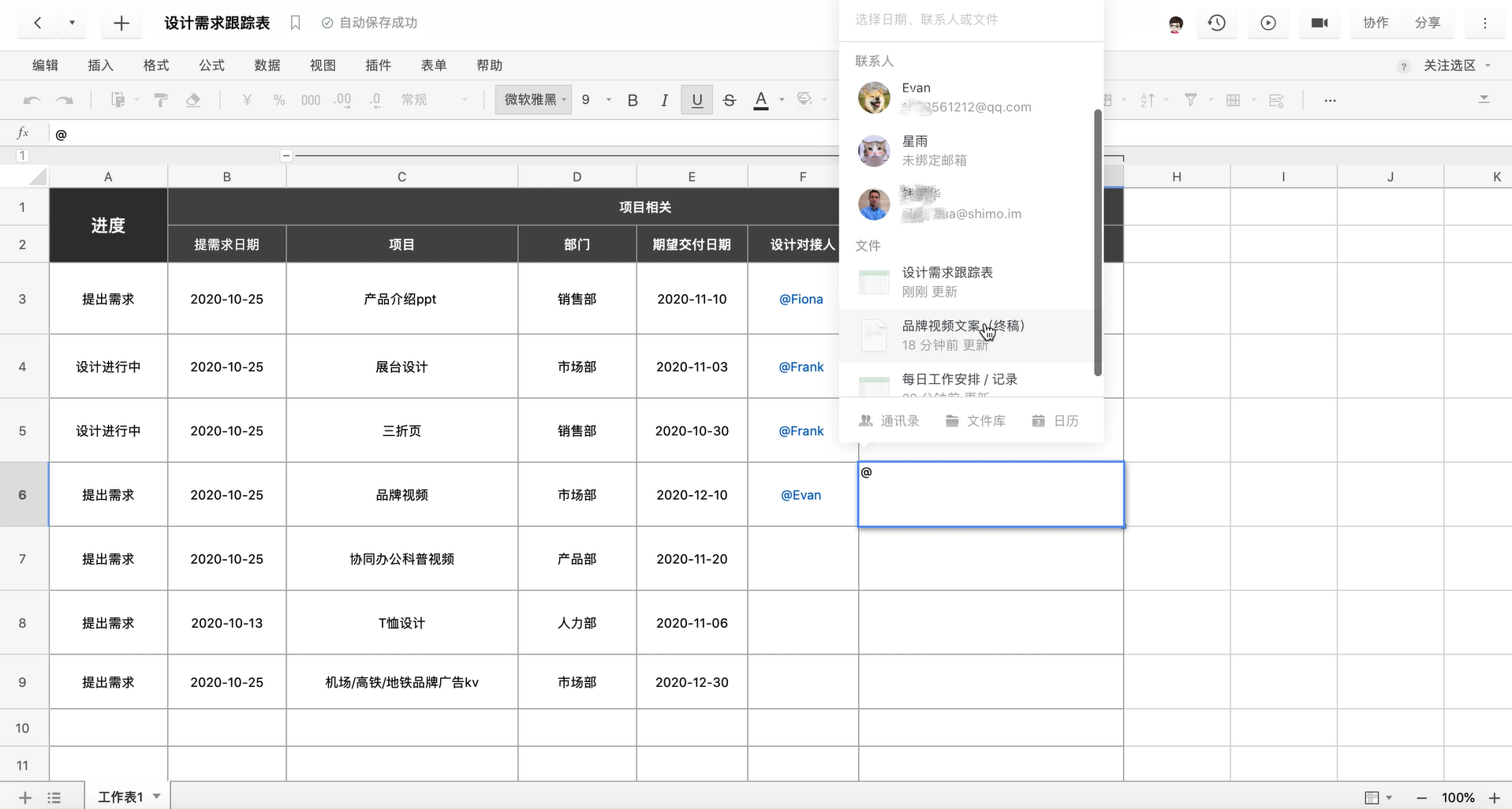
Task: Toggle bold formatting
Action: pyautogui.click(x=633, y=100)
